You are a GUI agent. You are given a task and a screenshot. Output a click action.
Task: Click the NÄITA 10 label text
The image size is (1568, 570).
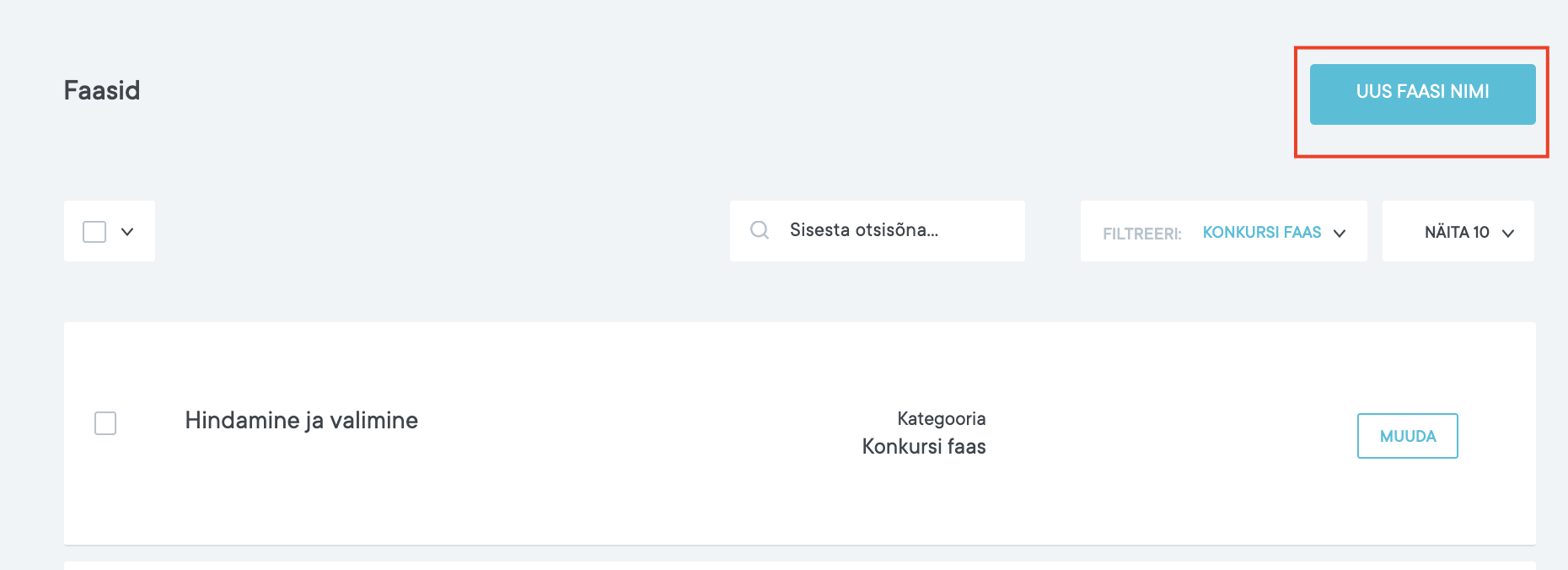[x=1456, y=232]
